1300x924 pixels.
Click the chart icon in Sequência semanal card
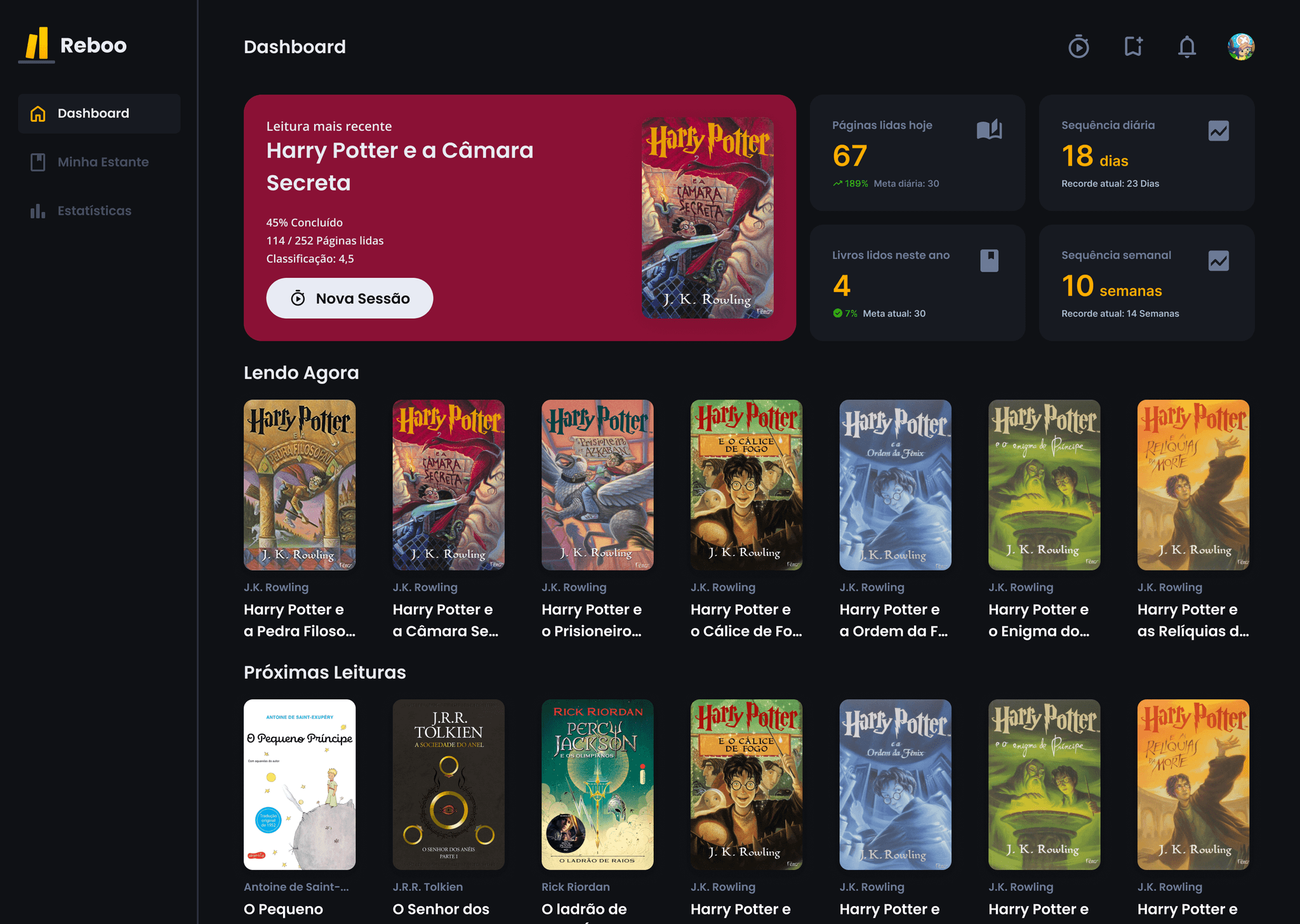pos(1219,261)
